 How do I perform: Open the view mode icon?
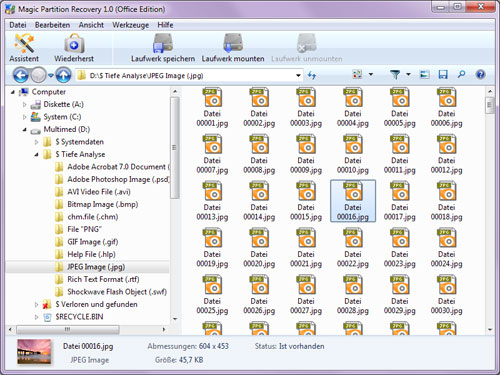[357, 74]
